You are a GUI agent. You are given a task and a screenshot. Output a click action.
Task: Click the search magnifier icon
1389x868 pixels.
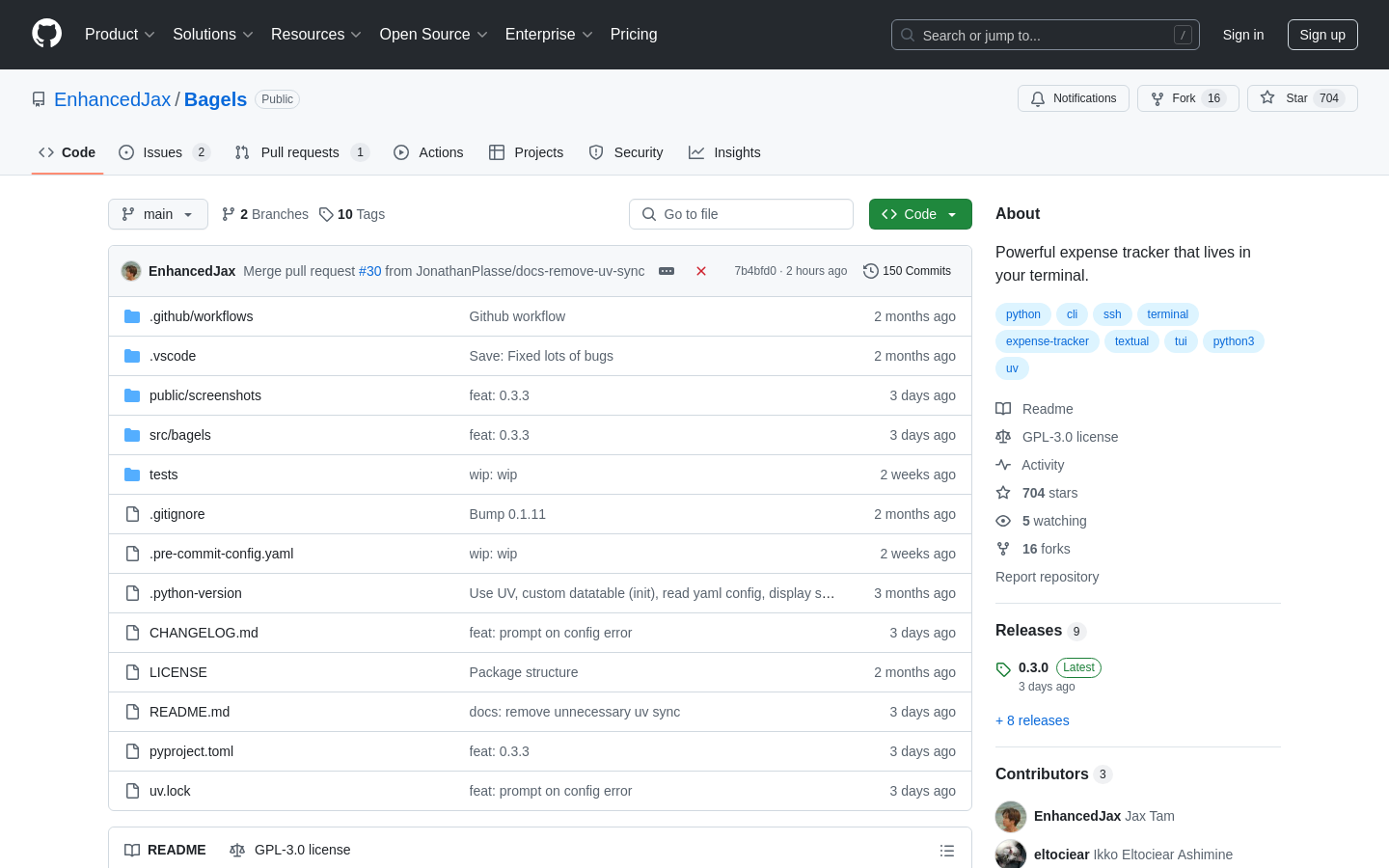(x=908, y=35)
